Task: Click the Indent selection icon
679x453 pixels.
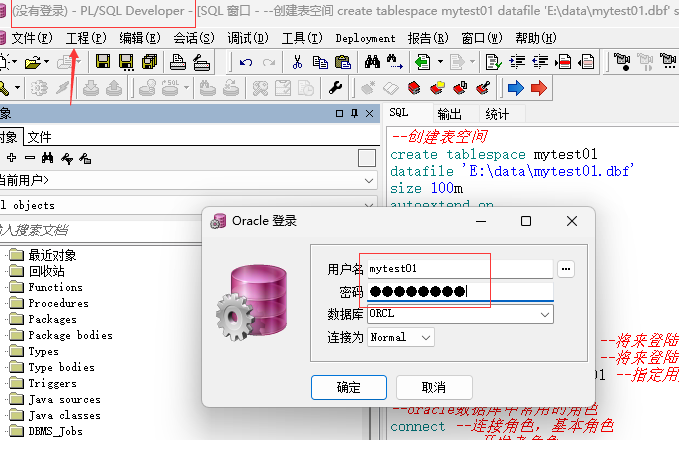Action: pyautogui.click(x=517, y=62)
